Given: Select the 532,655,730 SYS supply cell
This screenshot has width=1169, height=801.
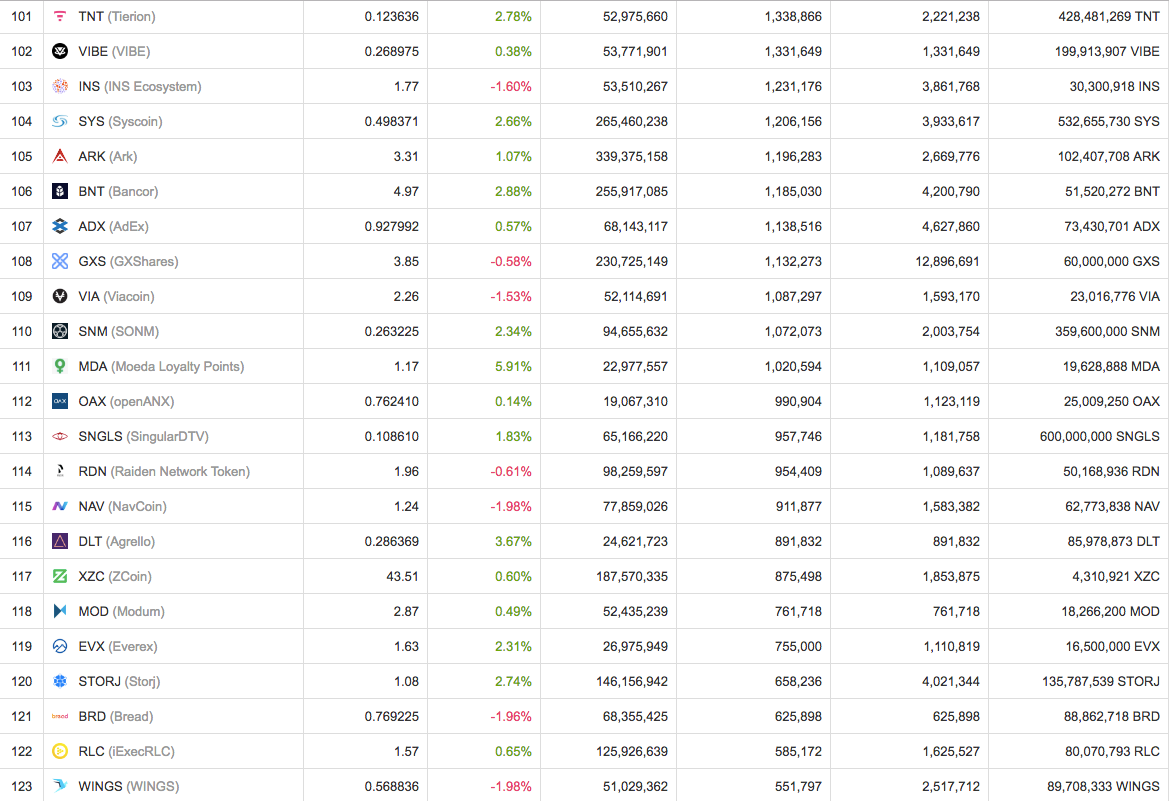Looking at the screenshot, I should coord(1109,122).
